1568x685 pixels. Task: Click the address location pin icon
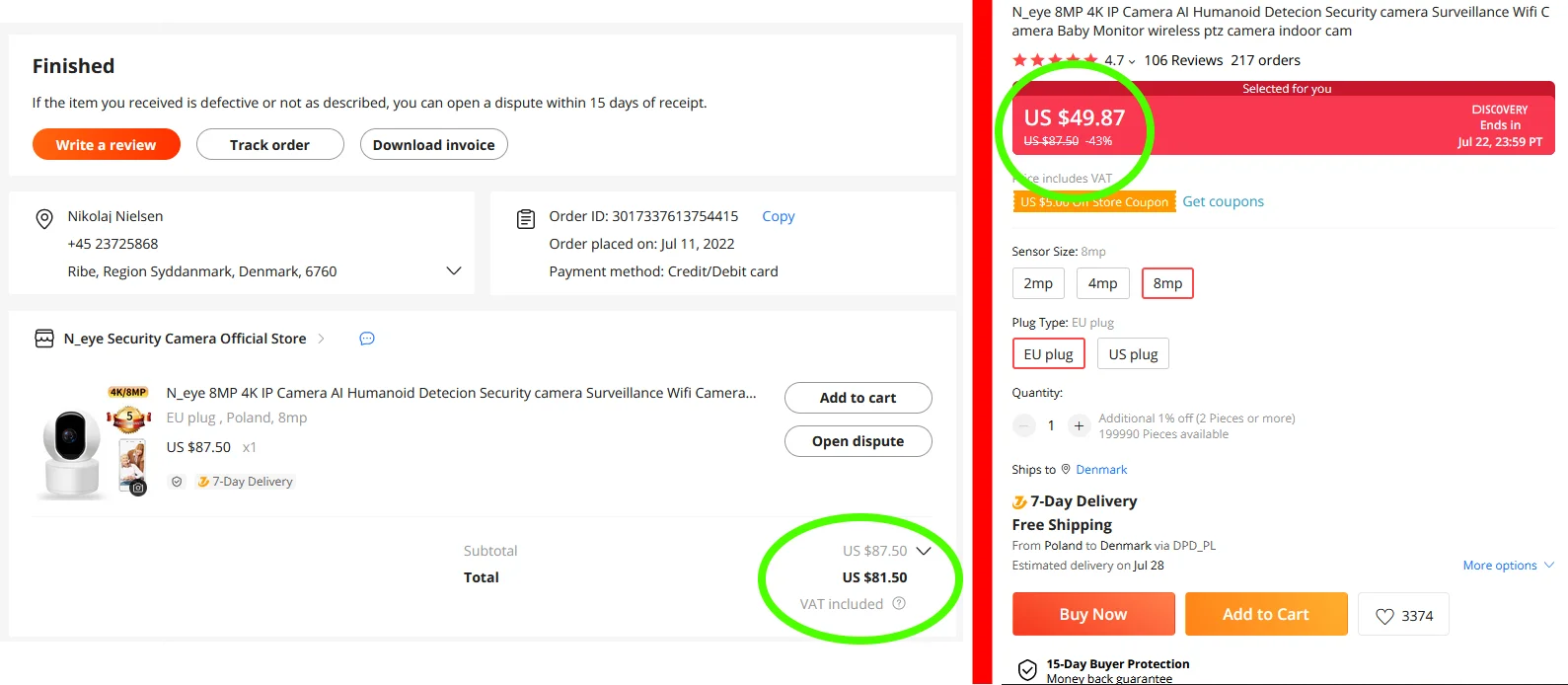(x=44, y=218)
